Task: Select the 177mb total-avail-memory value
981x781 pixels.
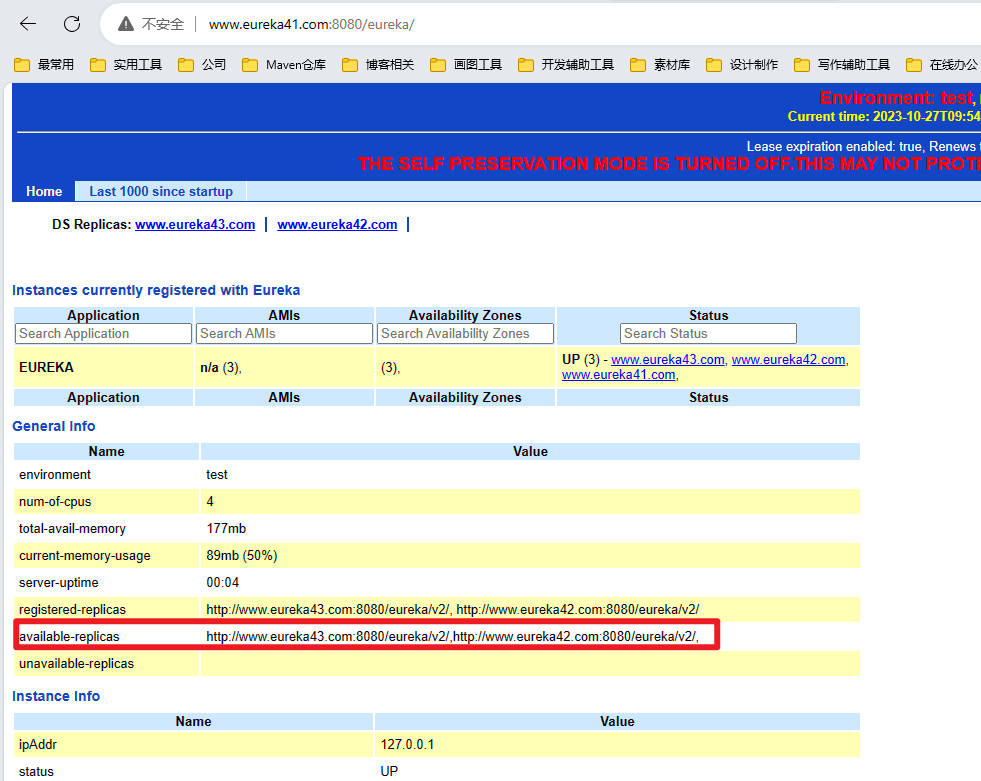Action: point(226,528)
